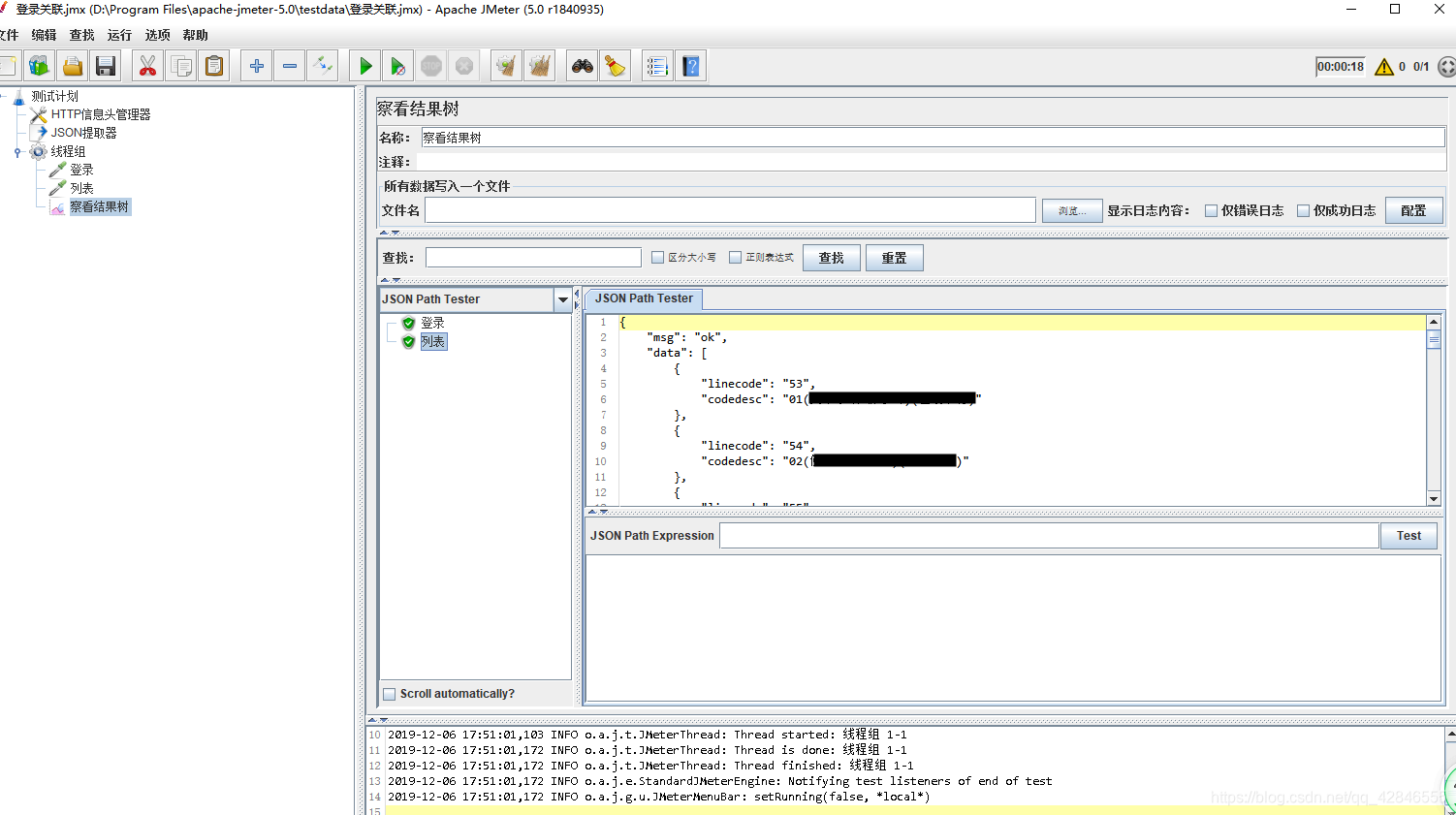Save the test plan with floppy icon
The height and width of the screenshot is (815, 1456).
pyautogui.click(x=106, y=66)
